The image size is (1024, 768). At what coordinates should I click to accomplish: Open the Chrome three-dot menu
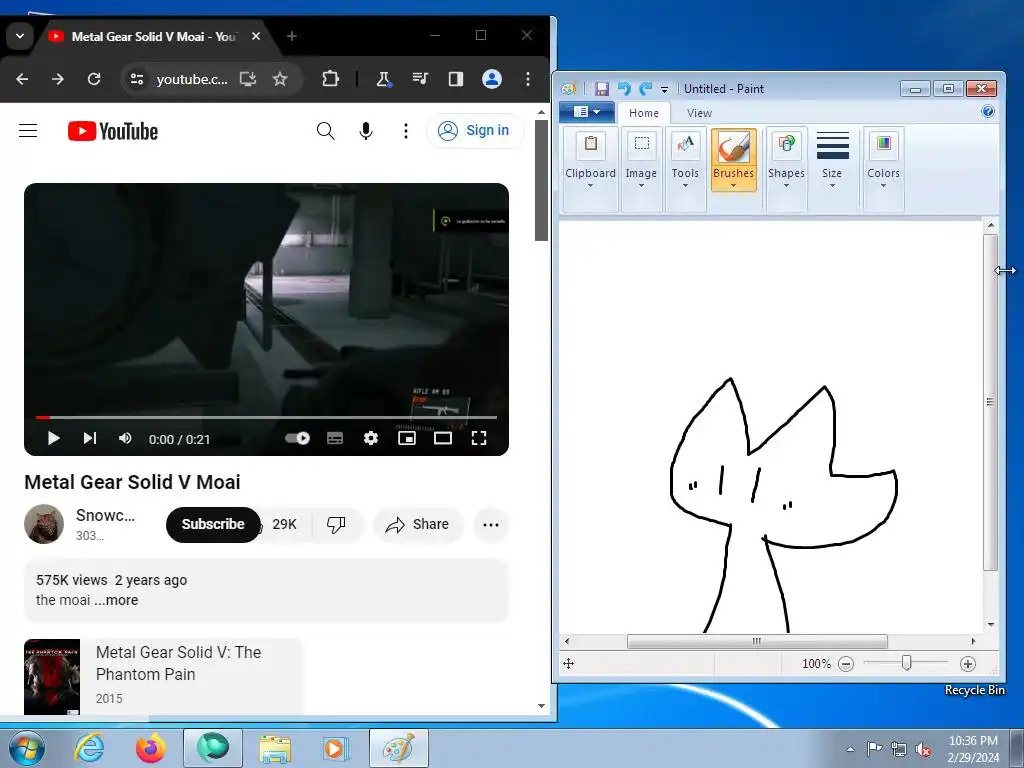point(528,79)
